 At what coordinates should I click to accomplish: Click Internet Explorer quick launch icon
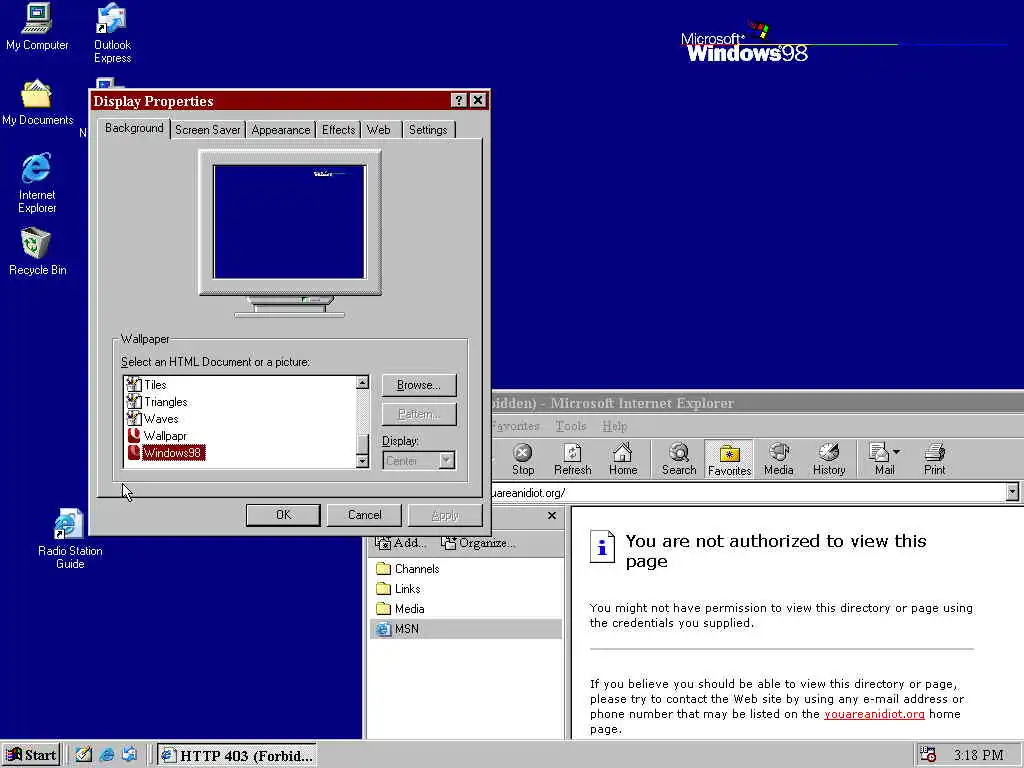pos(106,754)
